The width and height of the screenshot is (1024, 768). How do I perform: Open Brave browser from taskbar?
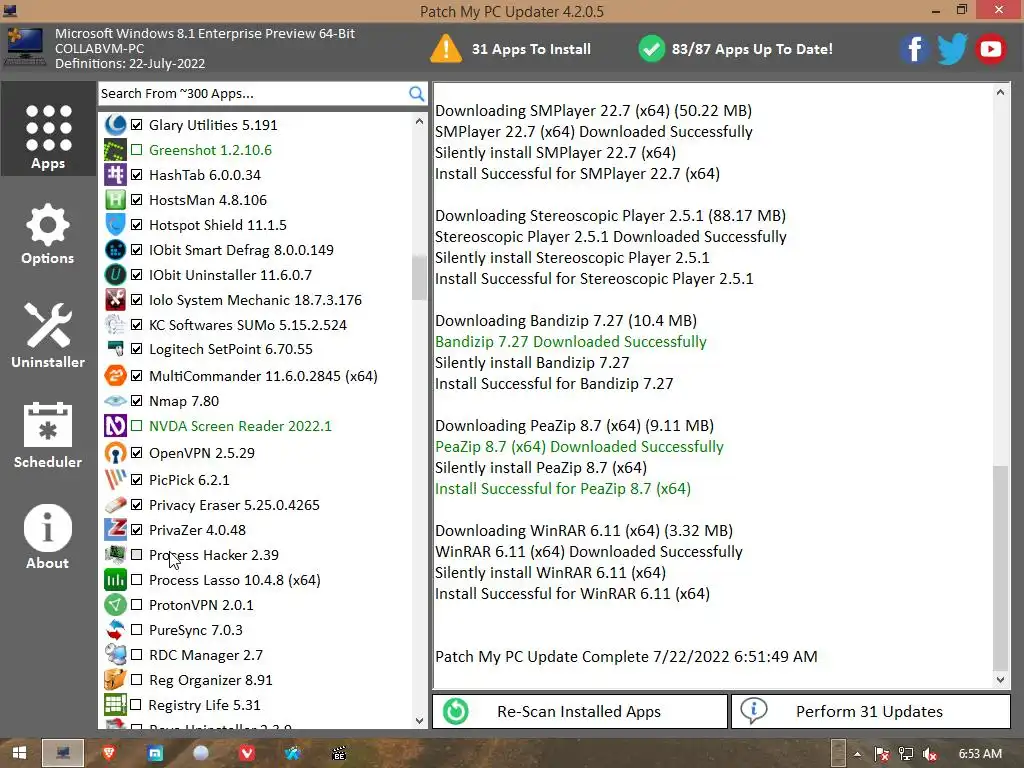(x=109, y=753)
